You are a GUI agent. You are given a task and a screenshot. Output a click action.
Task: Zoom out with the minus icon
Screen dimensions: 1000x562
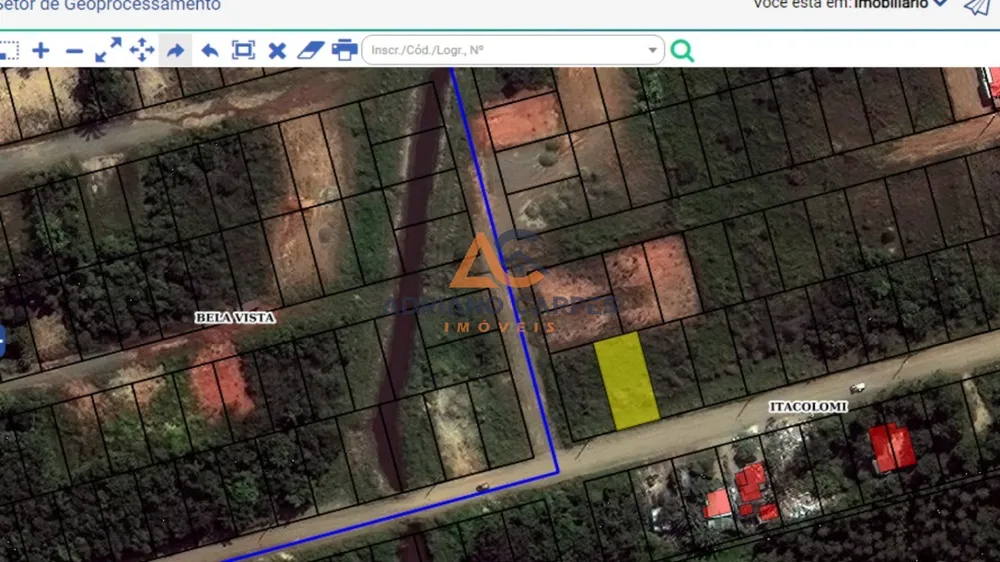[75, 51]
